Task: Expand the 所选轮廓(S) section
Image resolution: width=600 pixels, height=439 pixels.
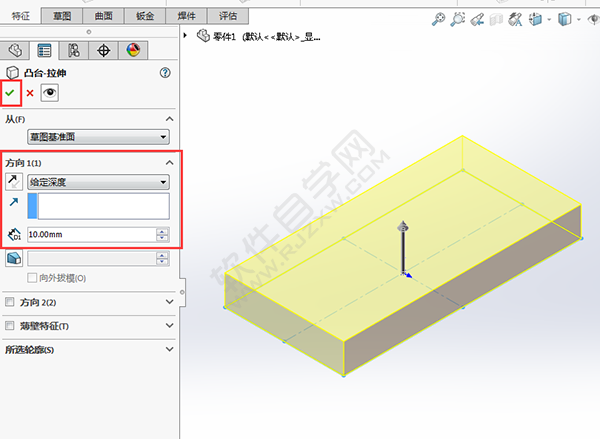Action: (170, 349)
